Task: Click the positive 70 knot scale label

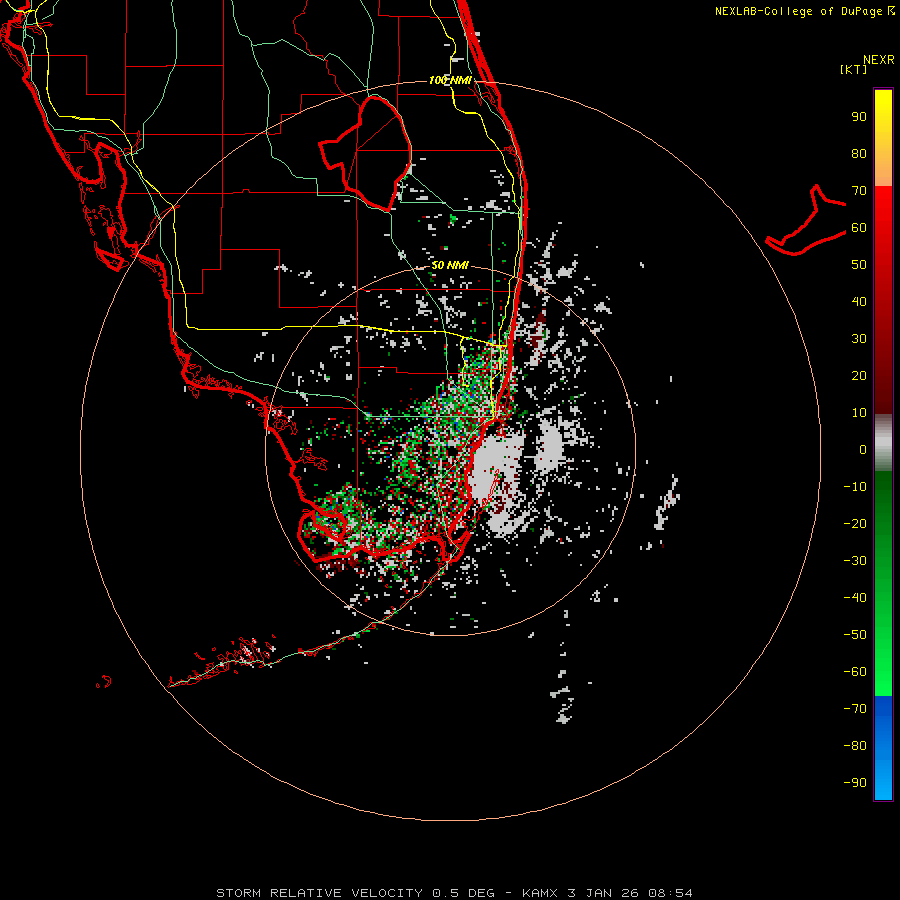Action: coord(859,191)
